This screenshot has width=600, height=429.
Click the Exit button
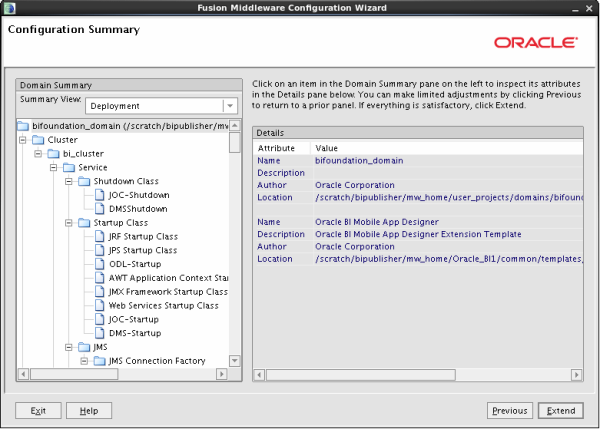tap(38, 411)
